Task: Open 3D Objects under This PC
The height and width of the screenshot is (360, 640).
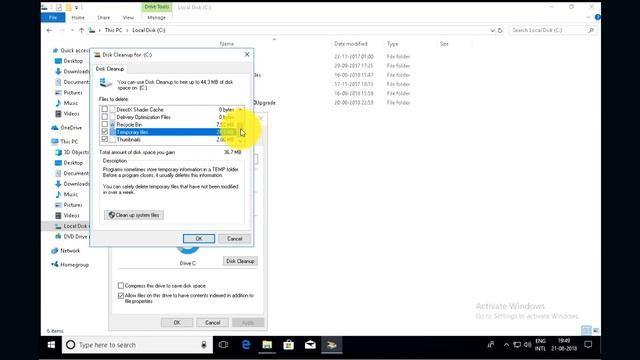Action: coord(72,152)
